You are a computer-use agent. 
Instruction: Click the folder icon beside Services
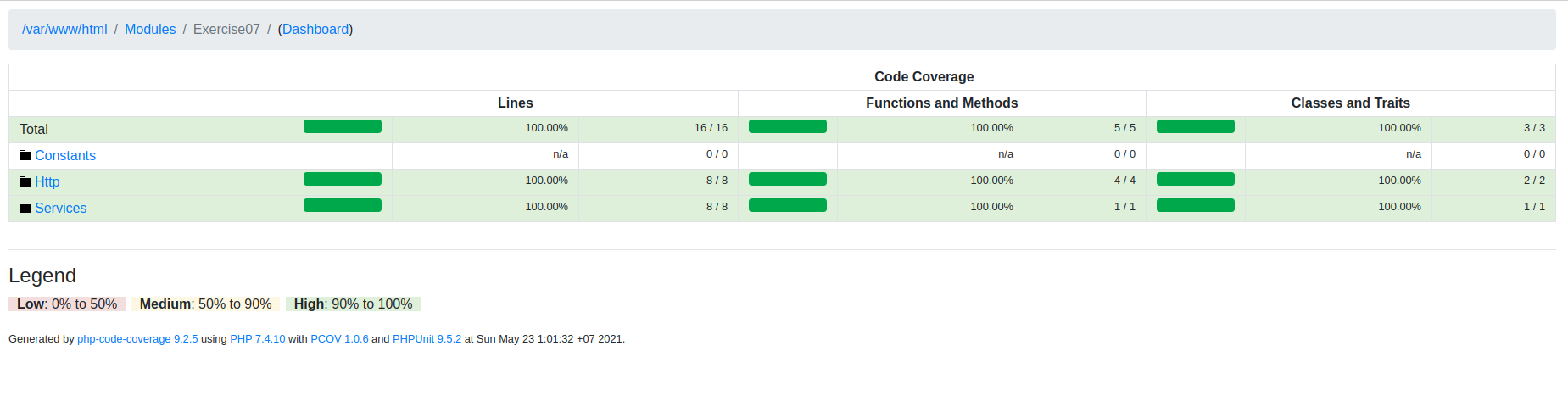pyautogui.click(x=25, y=208)
